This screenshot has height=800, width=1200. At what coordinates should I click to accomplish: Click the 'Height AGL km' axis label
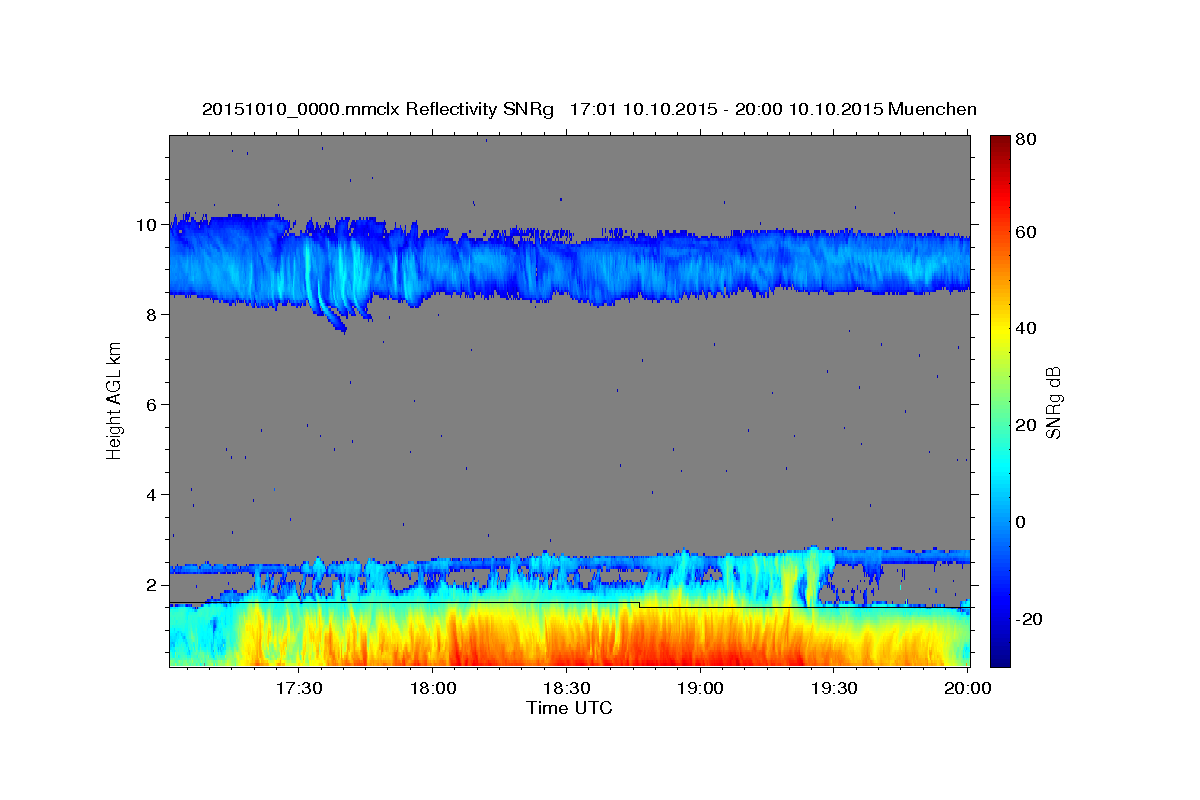coord(115,401)
